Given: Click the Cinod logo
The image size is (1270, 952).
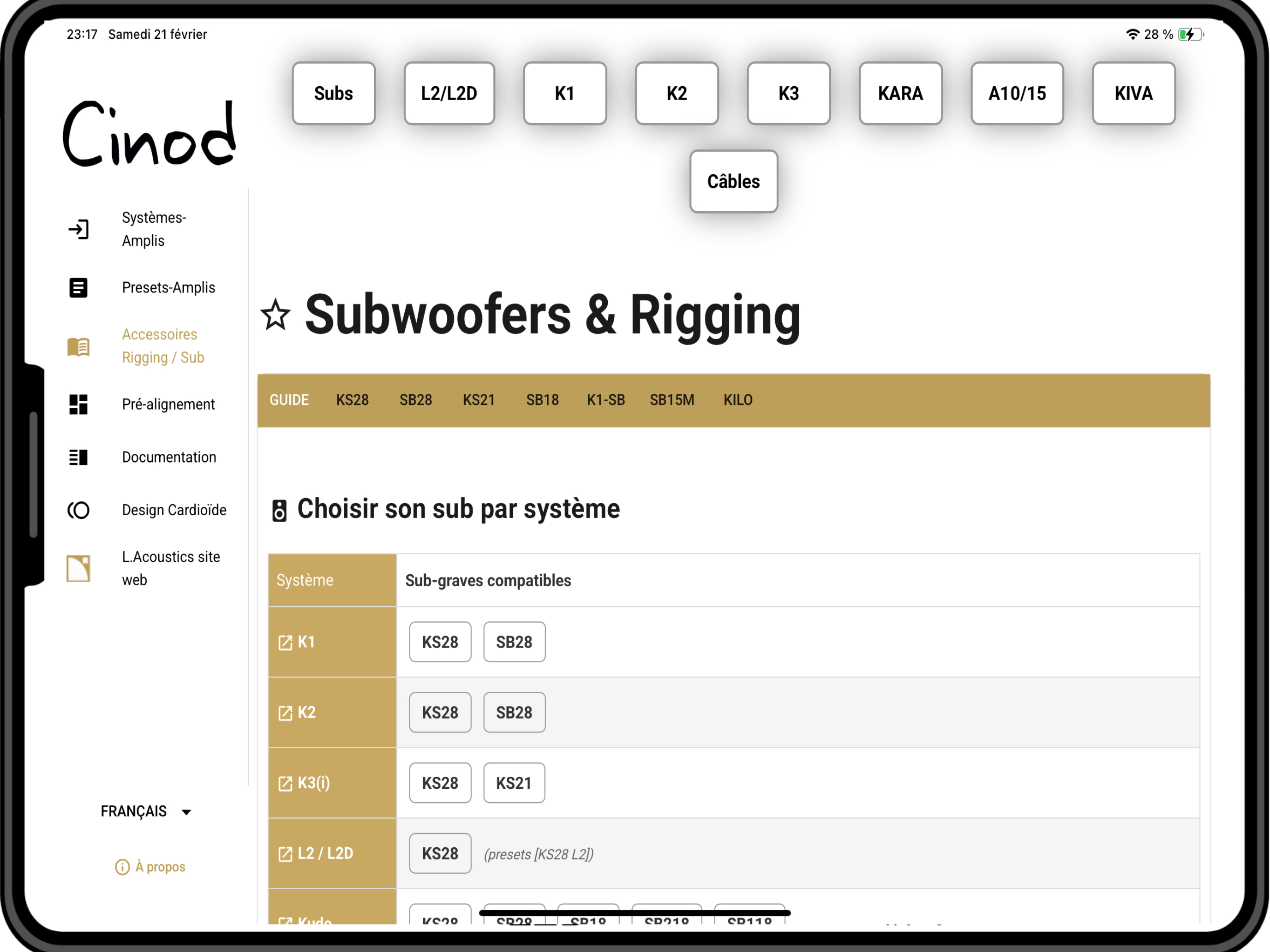Looking at the screenshot, I should coord(149,134).
